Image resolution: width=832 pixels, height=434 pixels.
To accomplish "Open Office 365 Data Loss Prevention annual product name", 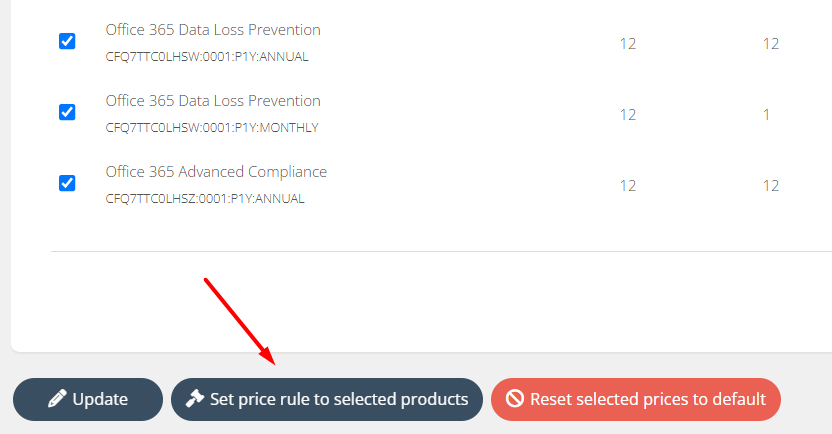I will 213,30.
